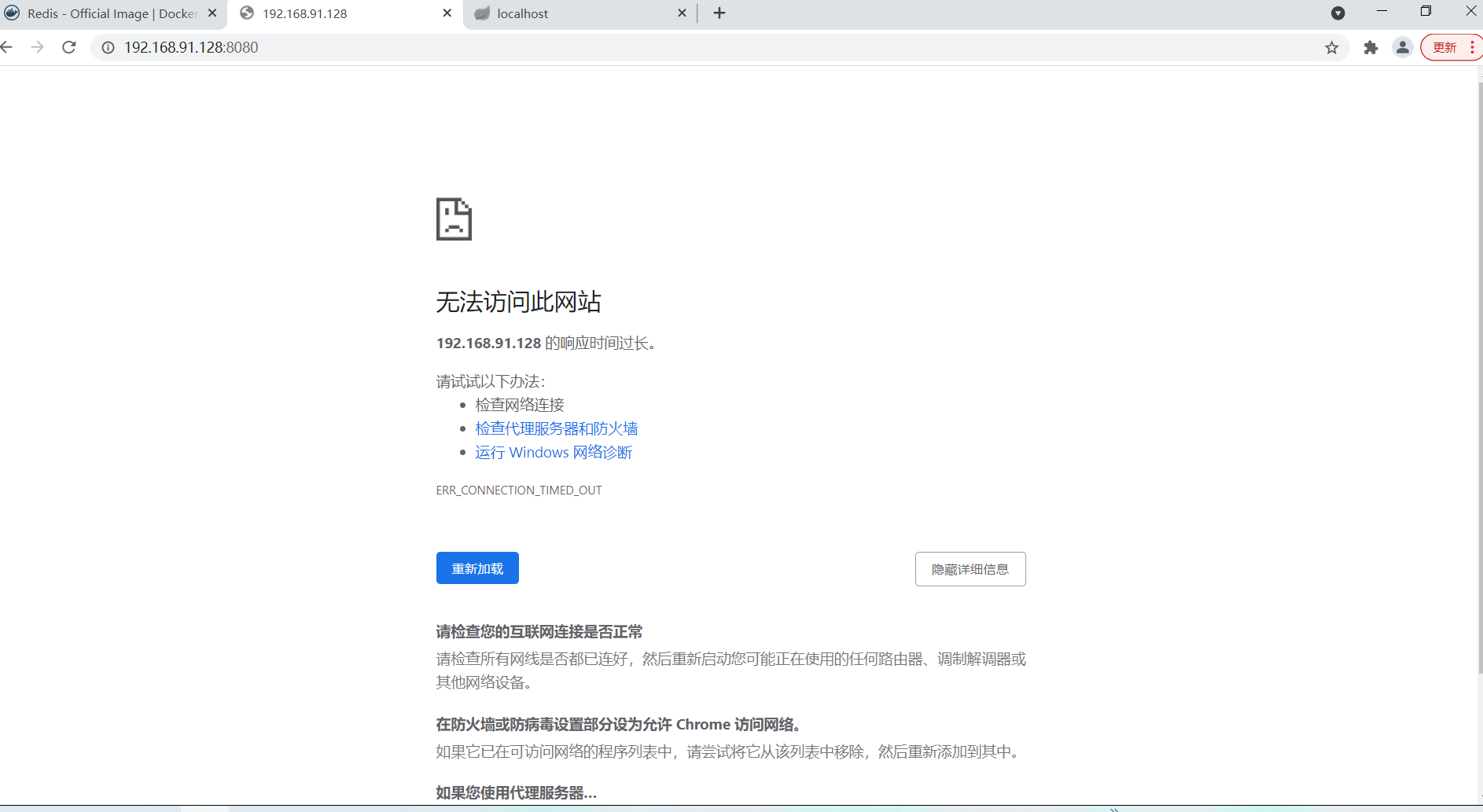
Task: Click the 重新加载 reload button
Action: point(477,568)
